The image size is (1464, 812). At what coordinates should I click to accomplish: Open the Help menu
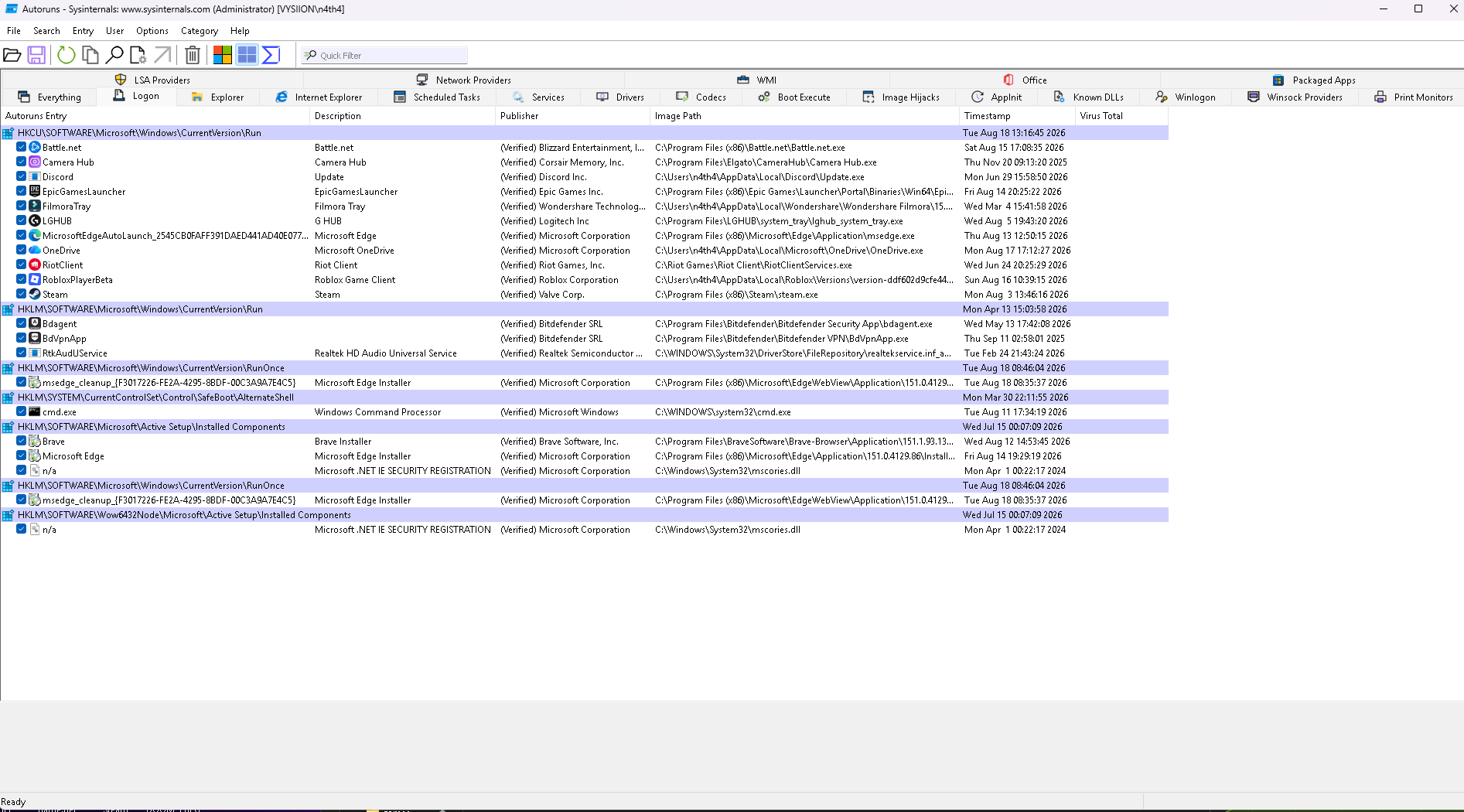point(240,31)
